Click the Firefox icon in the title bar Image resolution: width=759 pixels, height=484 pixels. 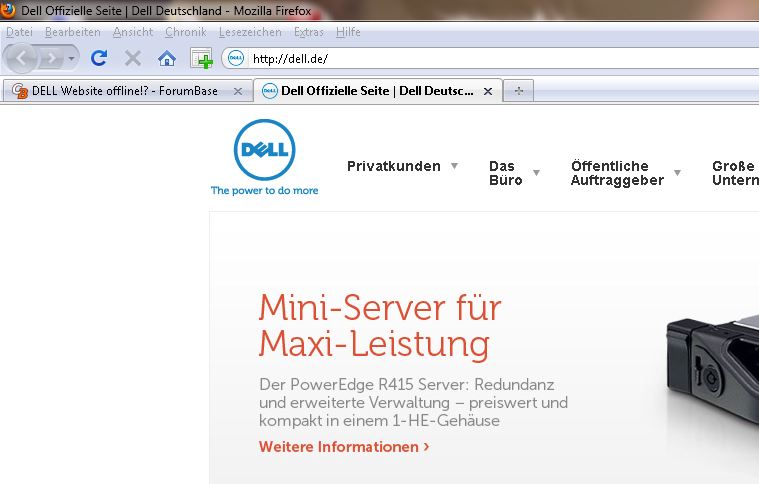7,9
